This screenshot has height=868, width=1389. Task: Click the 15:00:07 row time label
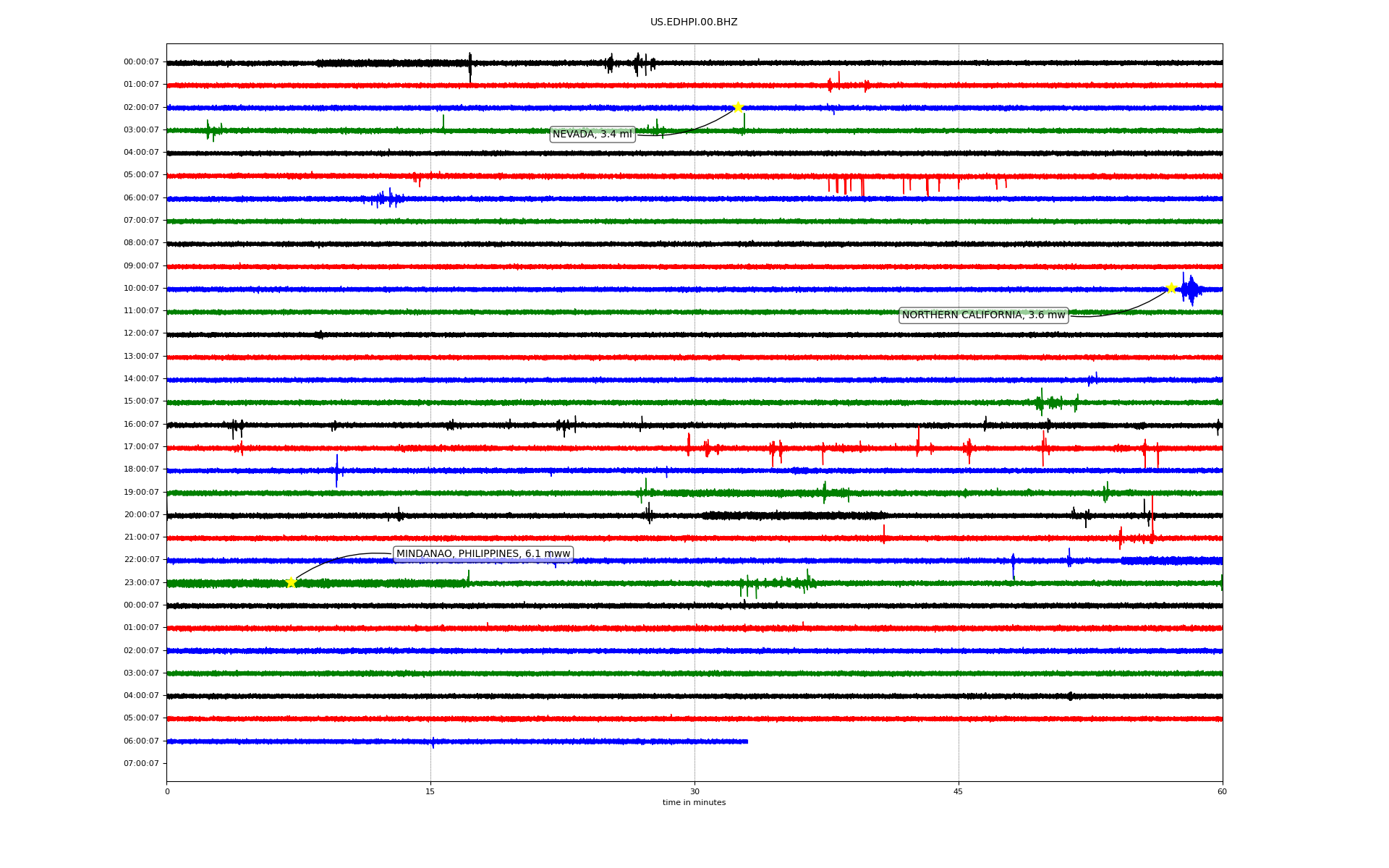point(141,401)
